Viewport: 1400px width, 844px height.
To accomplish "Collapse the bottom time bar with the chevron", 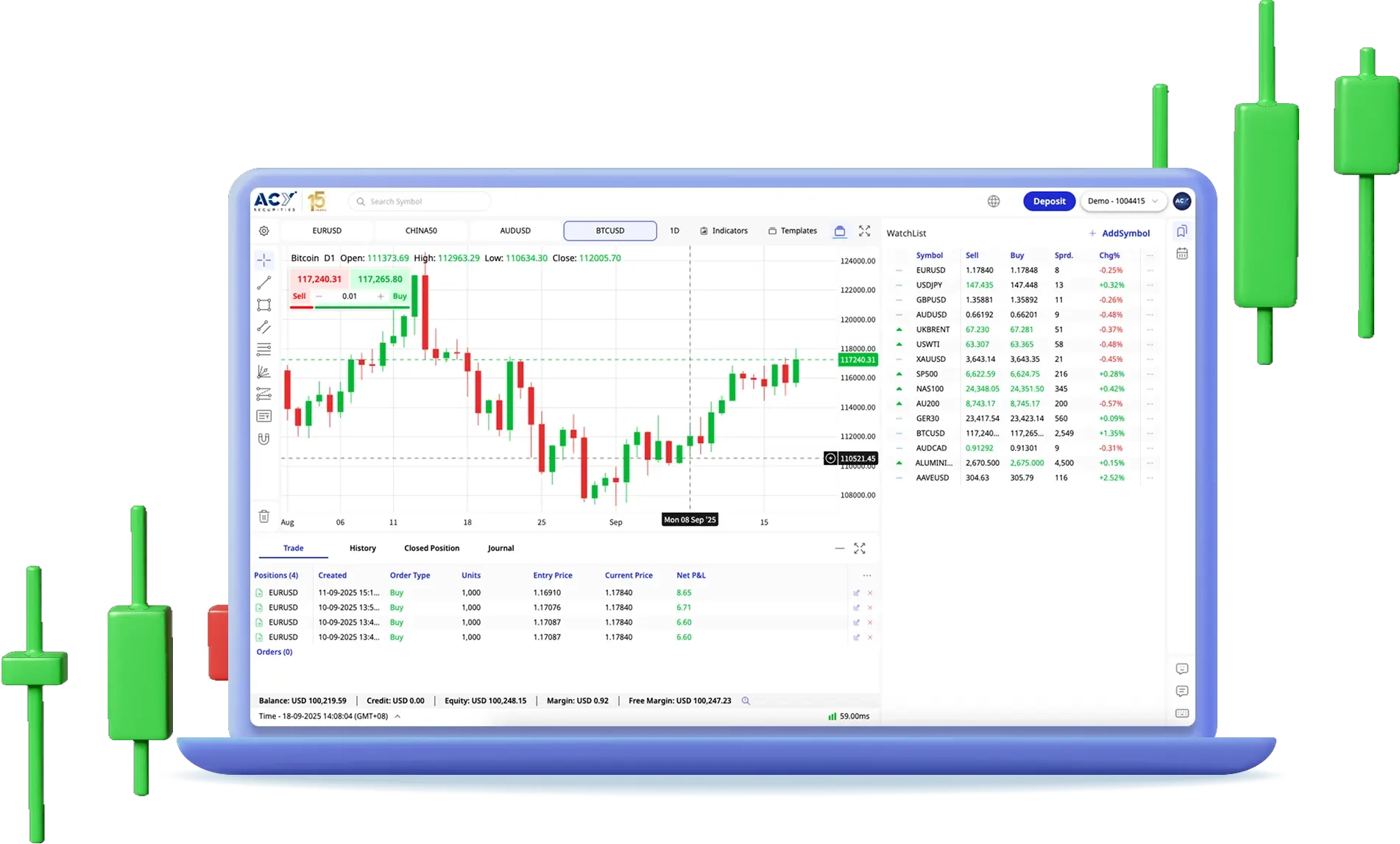I will pos(397,715).
